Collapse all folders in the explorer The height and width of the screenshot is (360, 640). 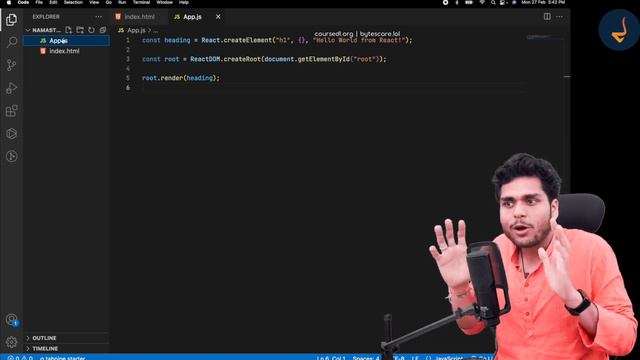click(x=103, y=30)
